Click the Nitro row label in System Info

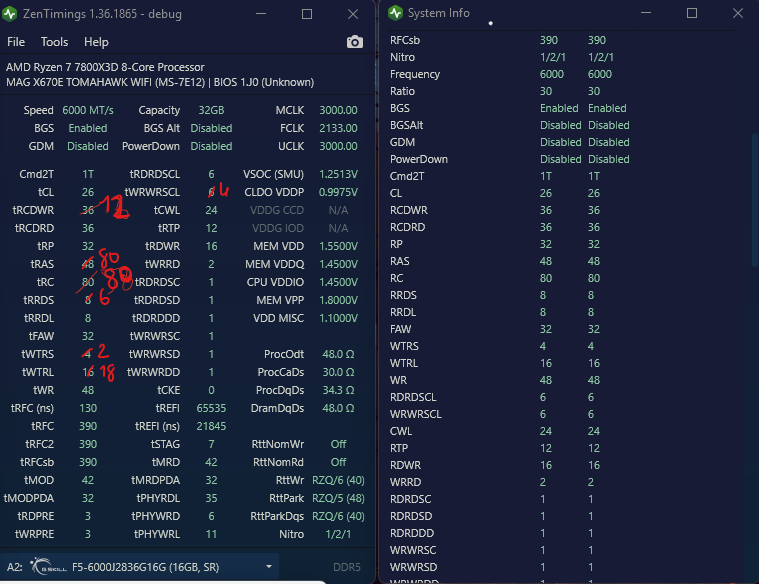click(x=402, y=57)
